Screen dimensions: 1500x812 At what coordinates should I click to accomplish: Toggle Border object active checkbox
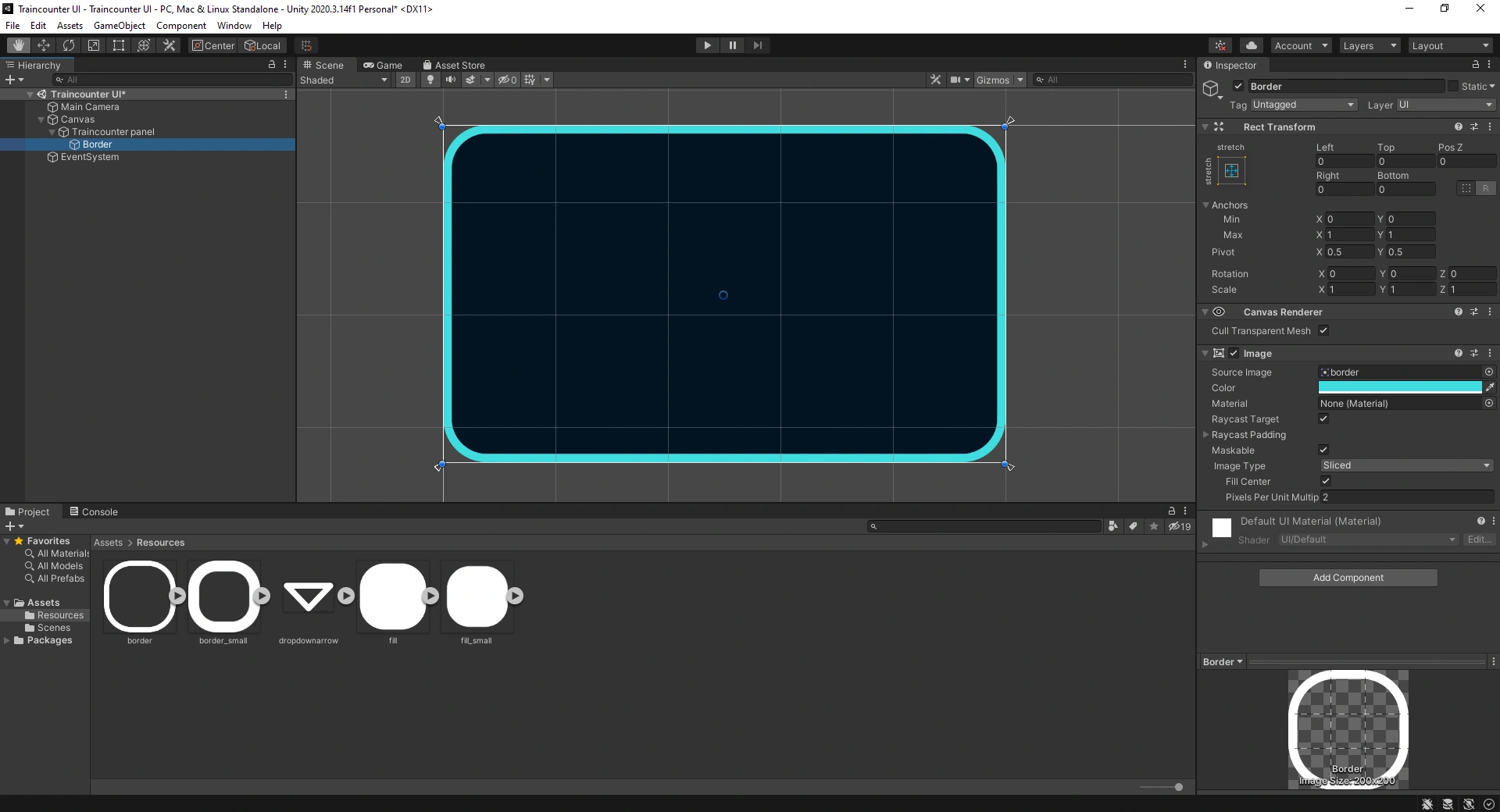click(1238, 86)
